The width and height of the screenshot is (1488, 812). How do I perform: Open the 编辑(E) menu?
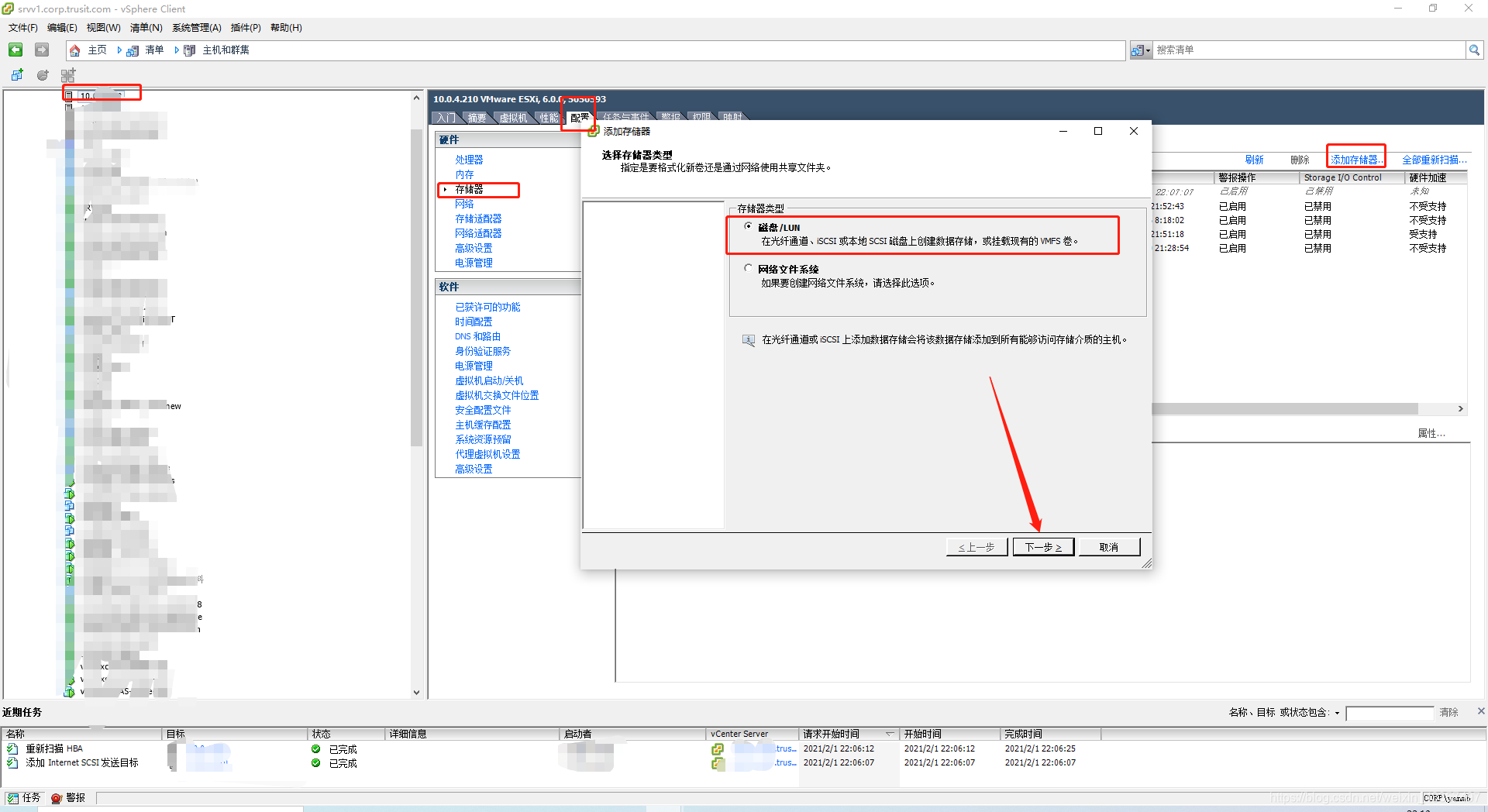(62, 28)
